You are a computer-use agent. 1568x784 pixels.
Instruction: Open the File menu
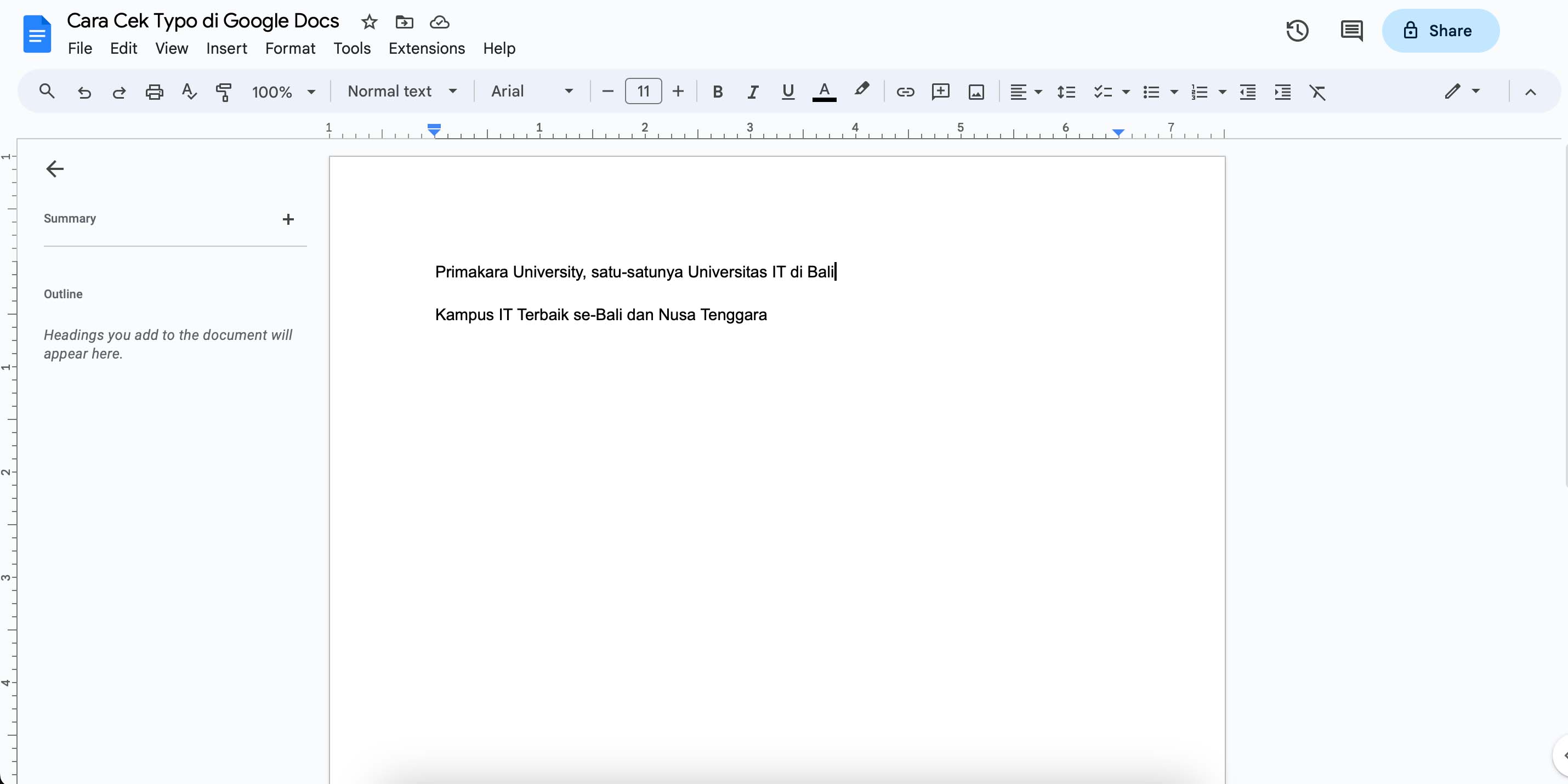click(x=79, y=48)
